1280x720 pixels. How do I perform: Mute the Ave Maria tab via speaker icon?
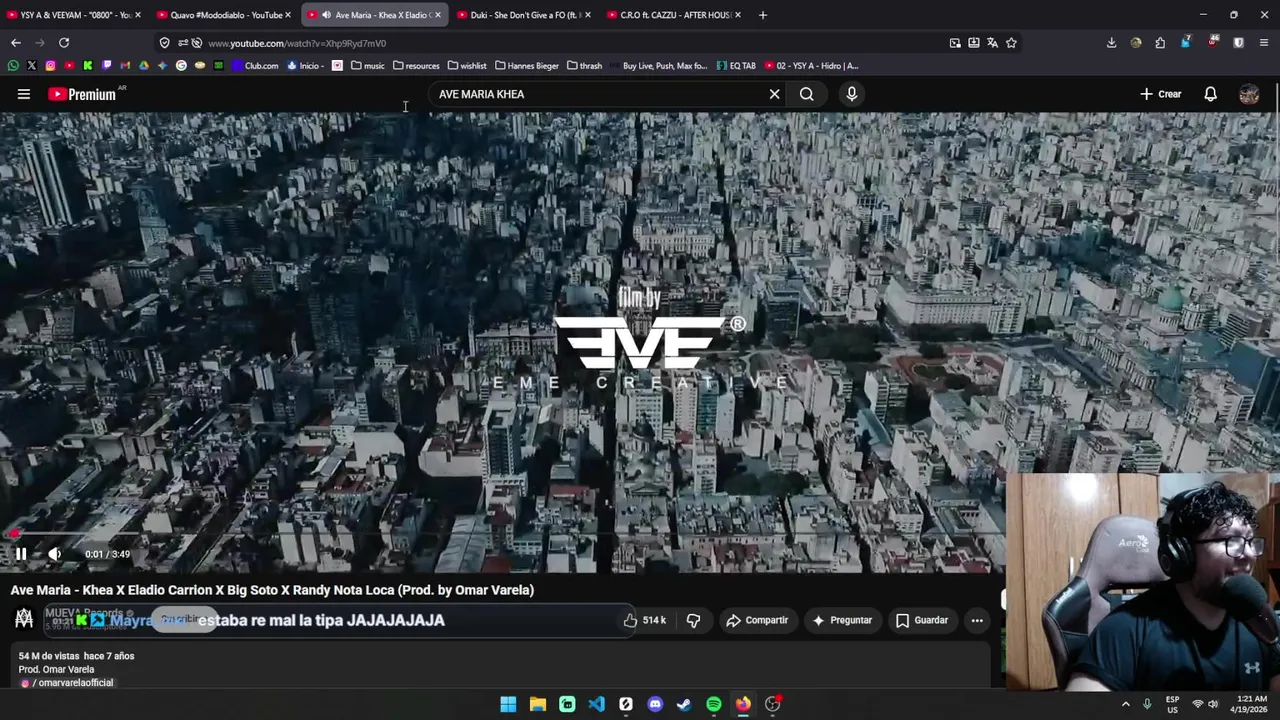[326, 15]
